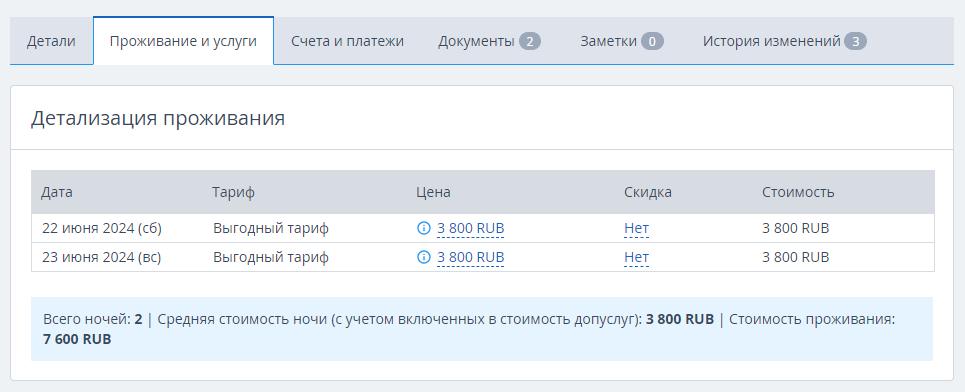View the История изменений tab
The image size is (965, 392).
(x=785, y=41)
